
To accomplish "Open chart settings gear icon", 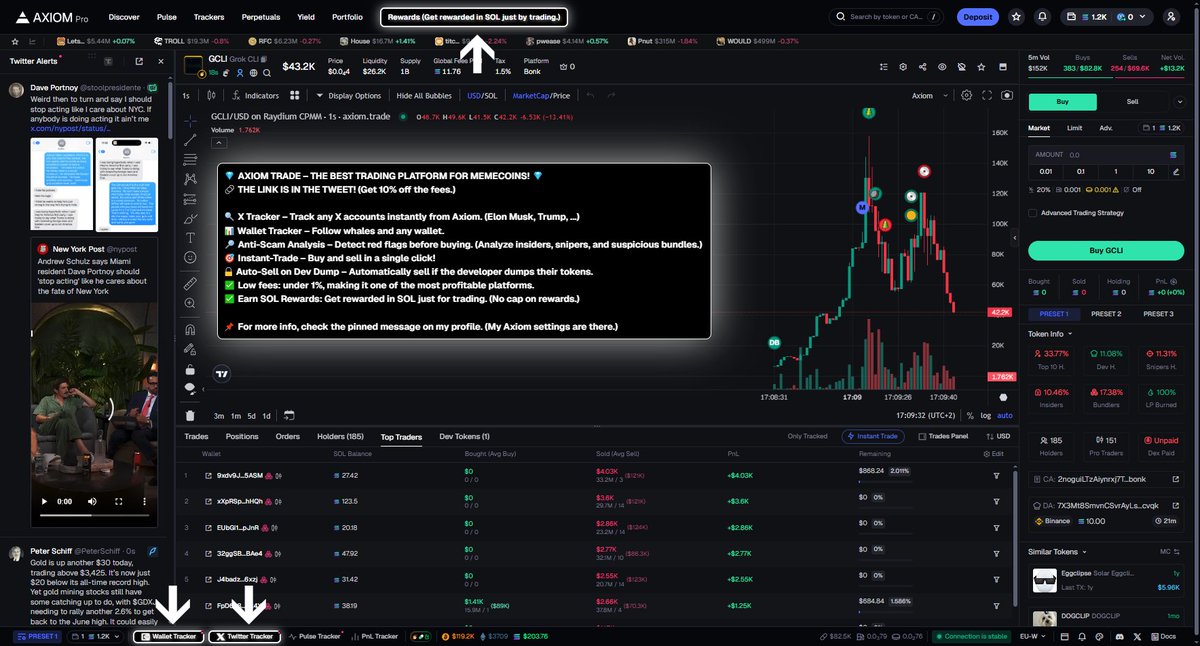I will click(966, 95).
